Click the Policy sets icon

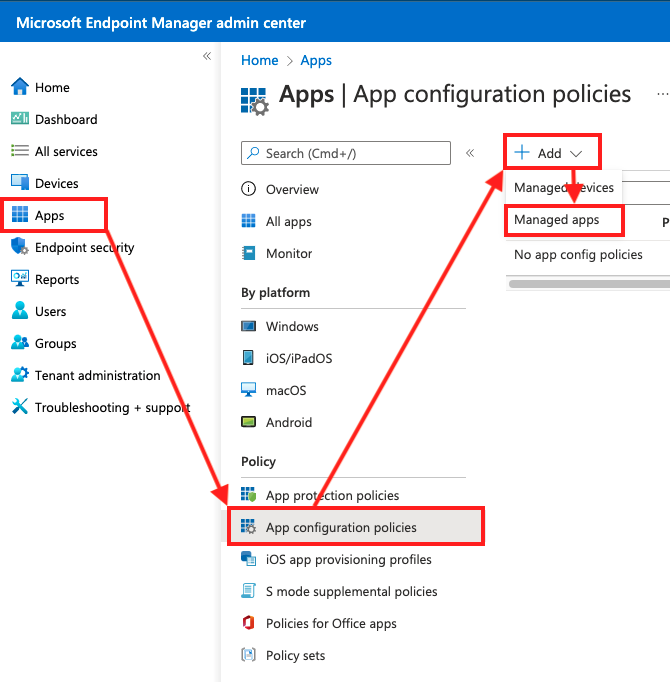pos(248,655)
